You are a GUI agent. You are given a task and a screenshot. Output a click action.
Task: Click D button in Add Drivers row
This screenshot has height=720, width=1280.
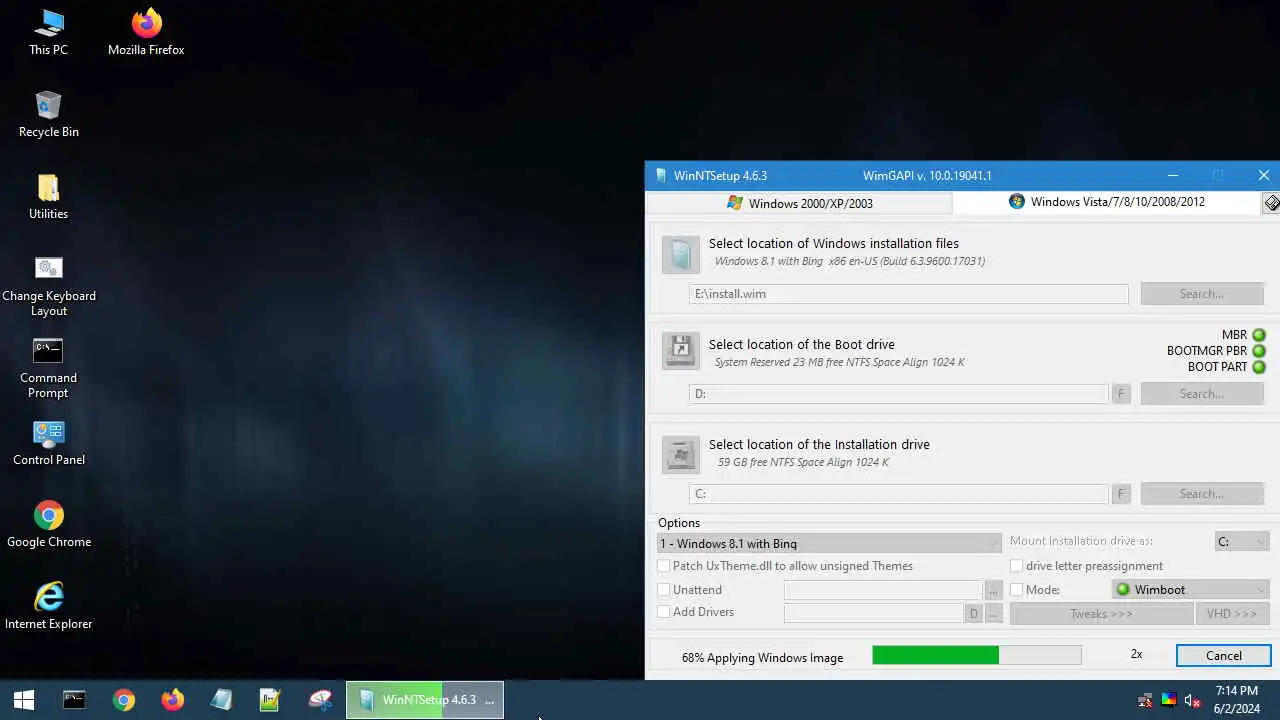pos(973,613)
